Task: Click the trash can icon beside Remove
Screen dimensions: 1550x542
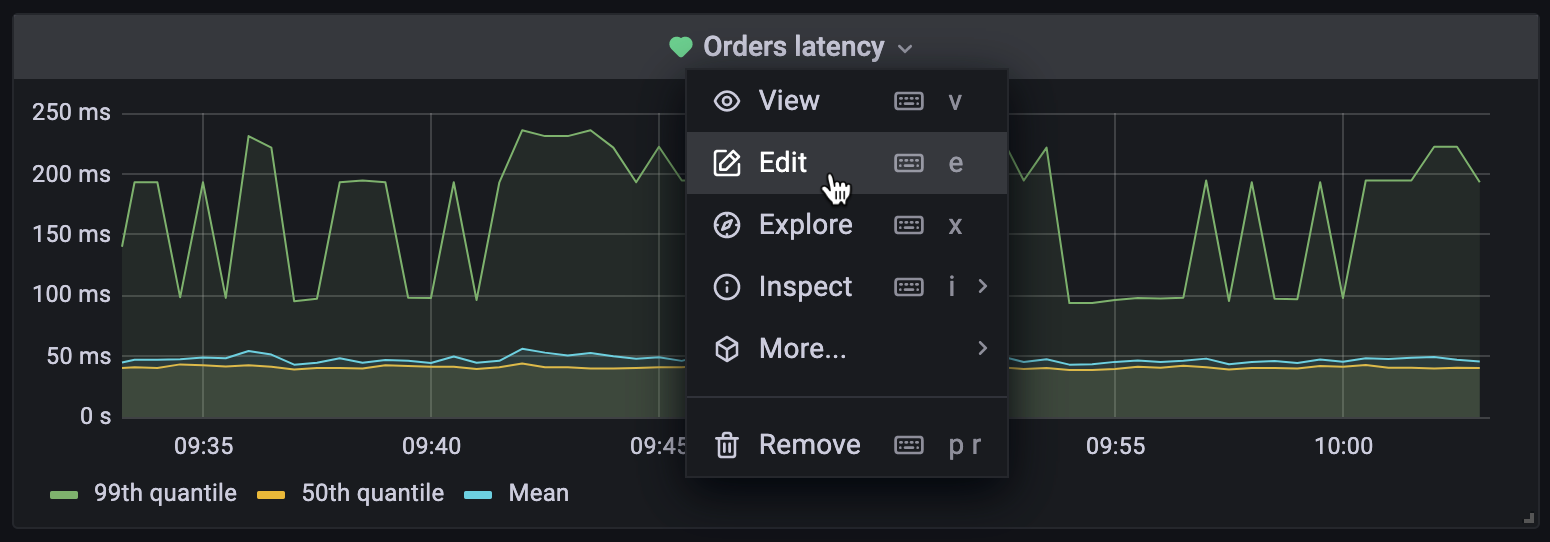Action: [727, 445]
